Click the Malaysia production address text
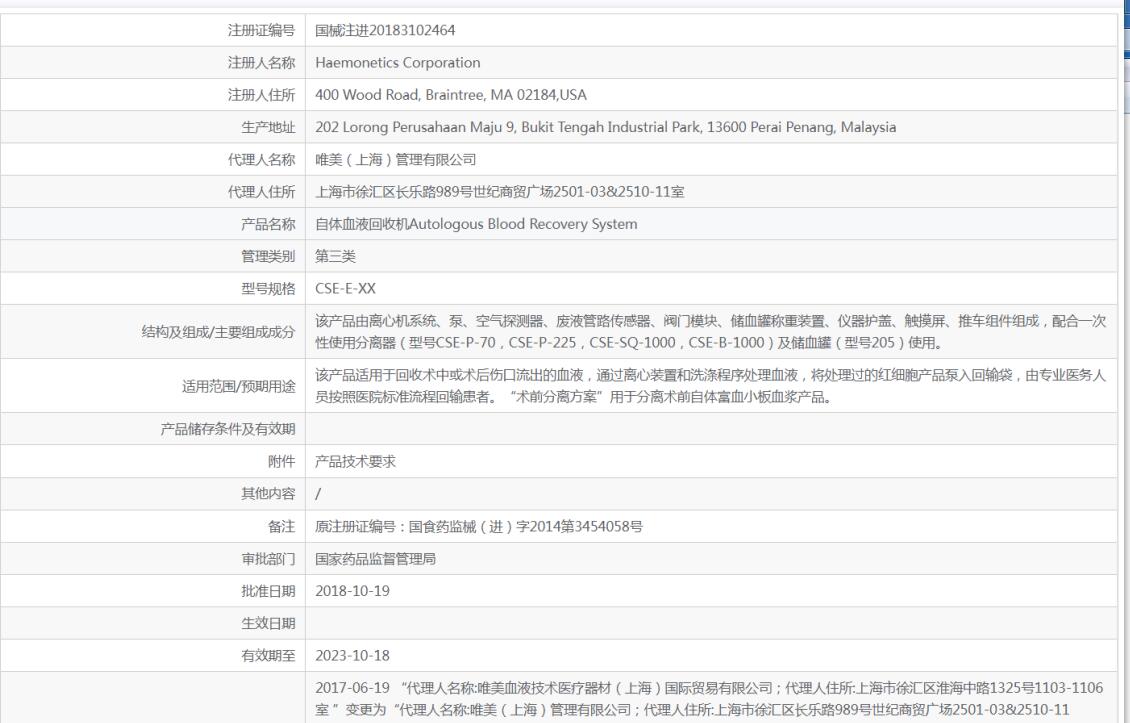 point(605,128)
